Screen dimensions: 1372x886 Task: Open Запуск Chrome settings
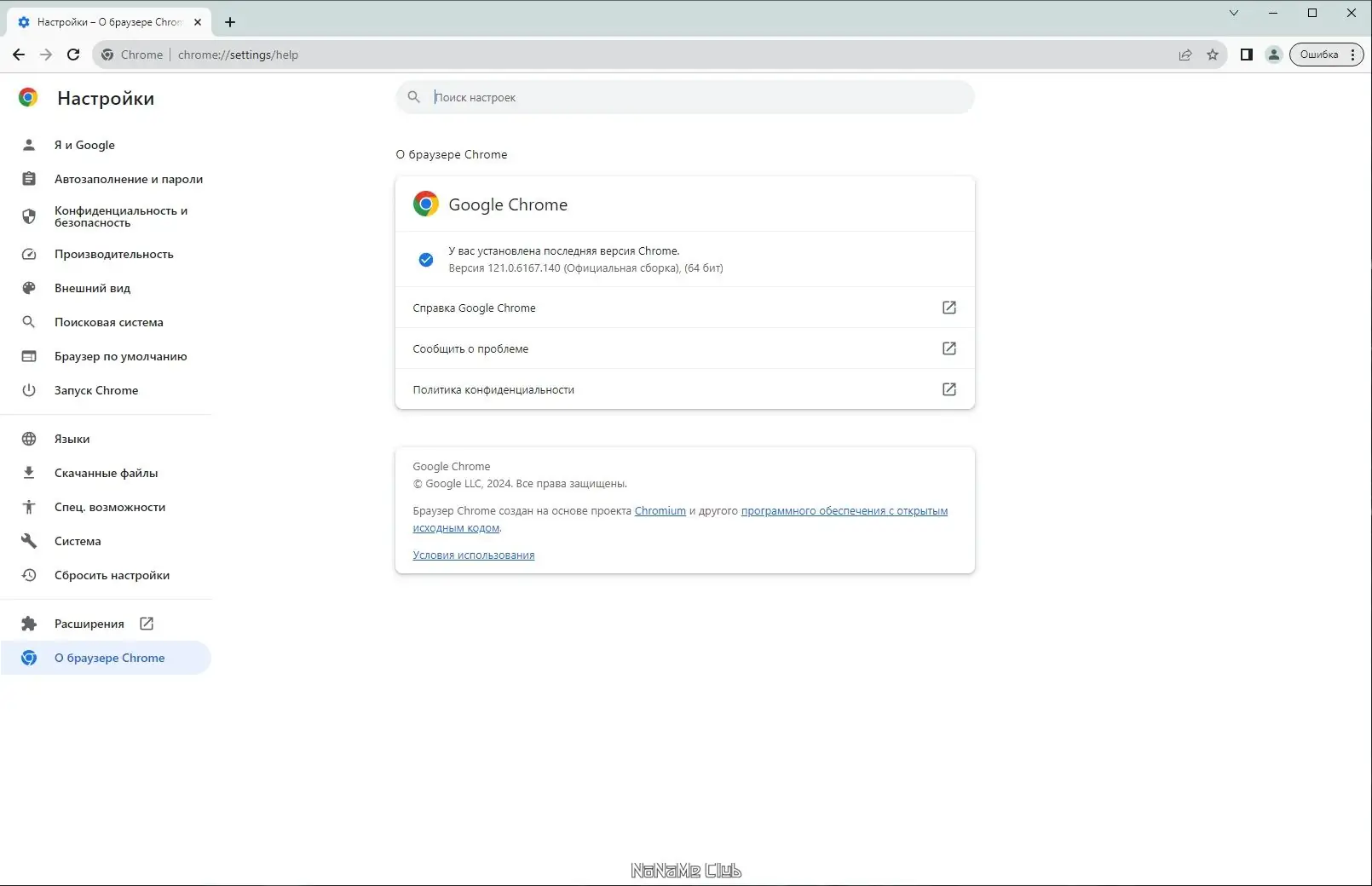coord(106,390)
